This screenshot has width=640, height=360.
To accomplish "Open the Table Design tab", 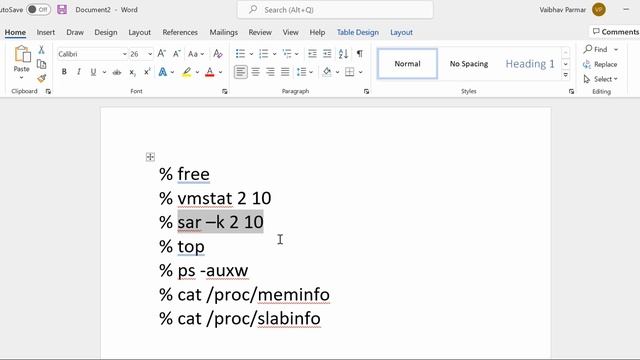I will point(358,32).
